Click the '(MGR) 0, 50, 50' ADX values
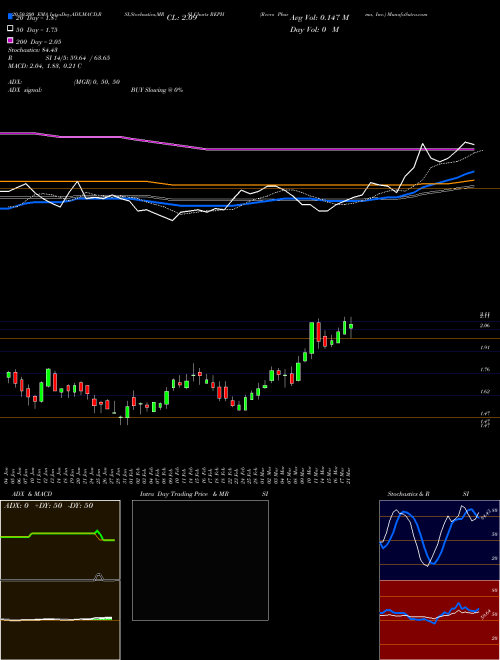Image resolution: width=500 pixels, height=660 pixels. pos(97,82)
